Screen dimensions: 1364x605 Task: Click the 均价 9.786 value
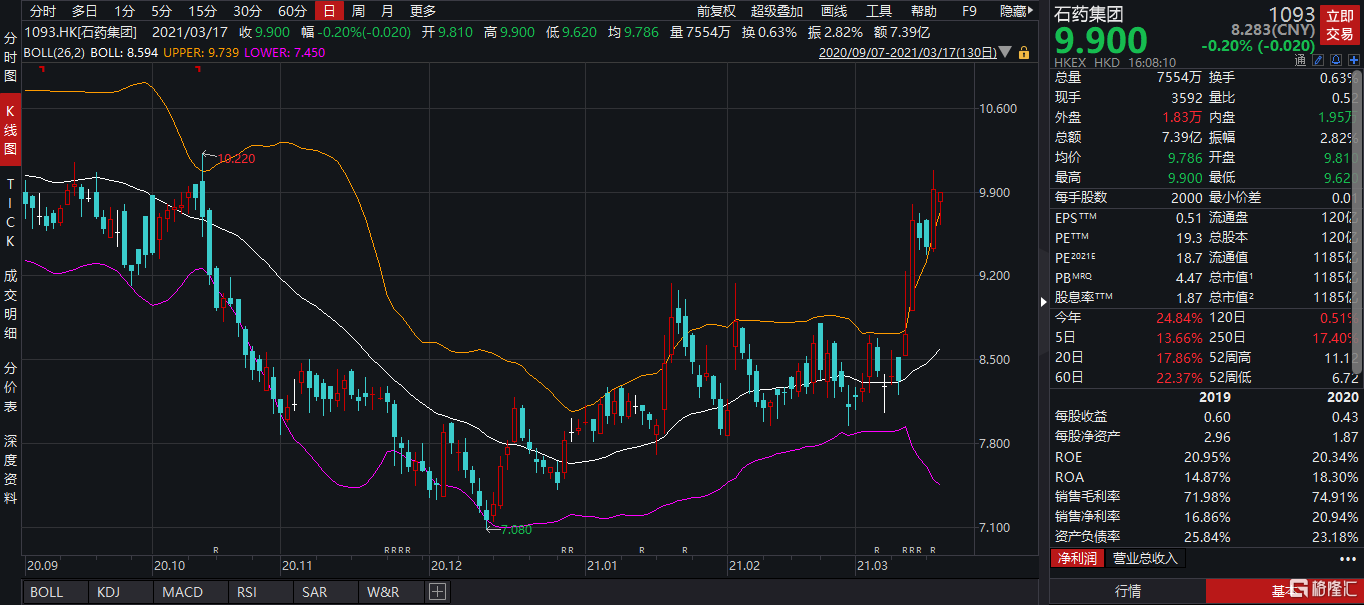tap(1185, 157)
